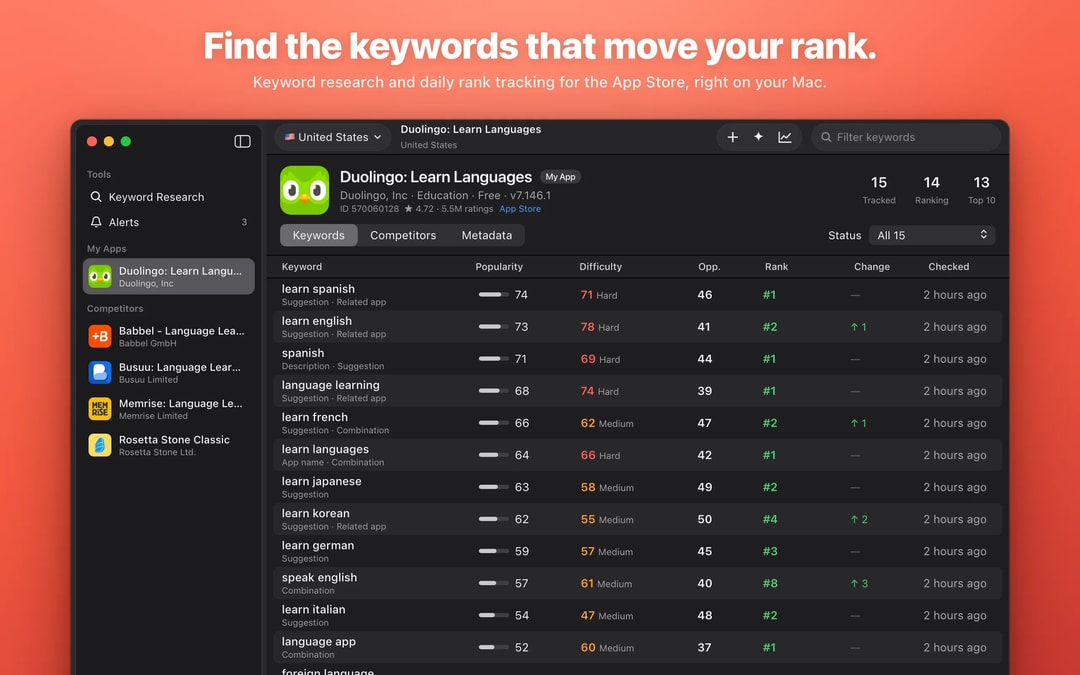Click the Rosetta Stone app icon

point(100,445)
